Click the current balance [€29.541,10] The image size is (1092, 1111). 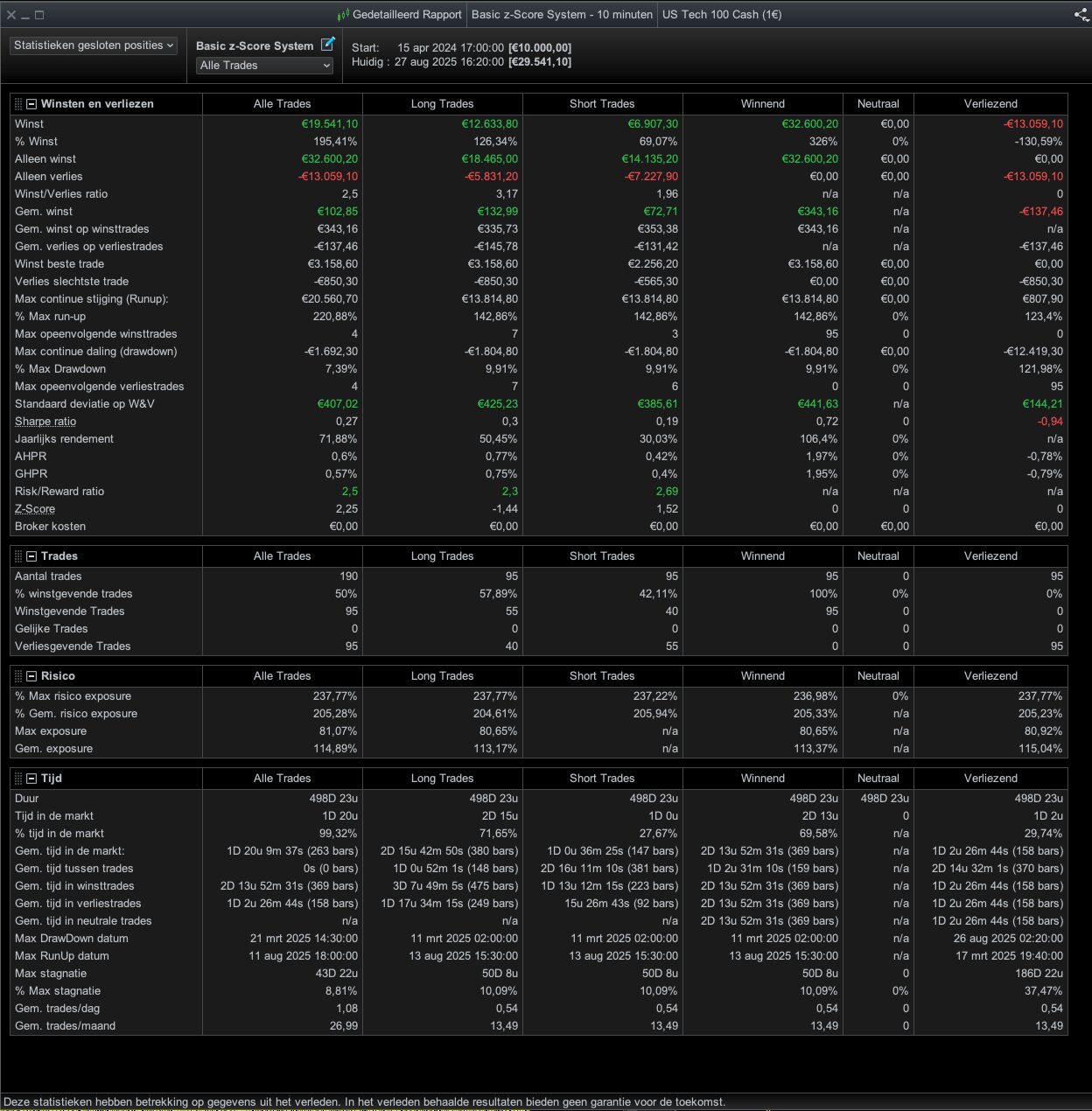pyautogui.click(x=540, y=62)
